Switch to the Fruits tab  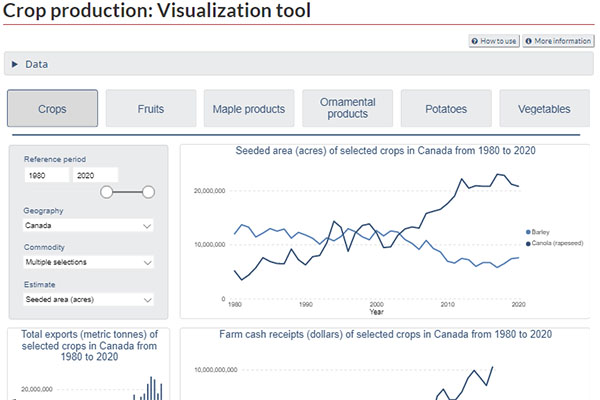point(151,108)
